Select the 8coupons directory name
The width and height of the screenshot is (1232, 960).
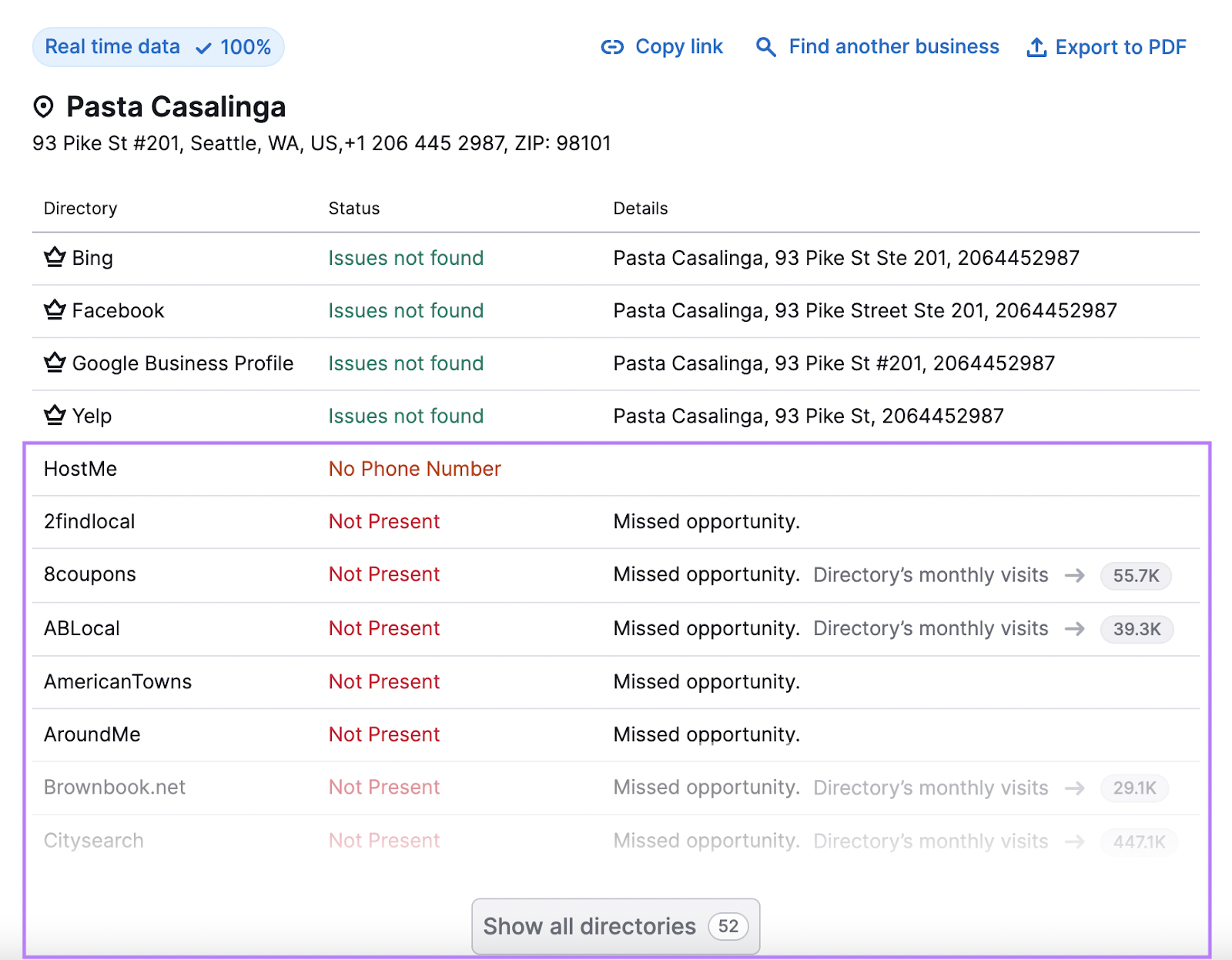90,575
